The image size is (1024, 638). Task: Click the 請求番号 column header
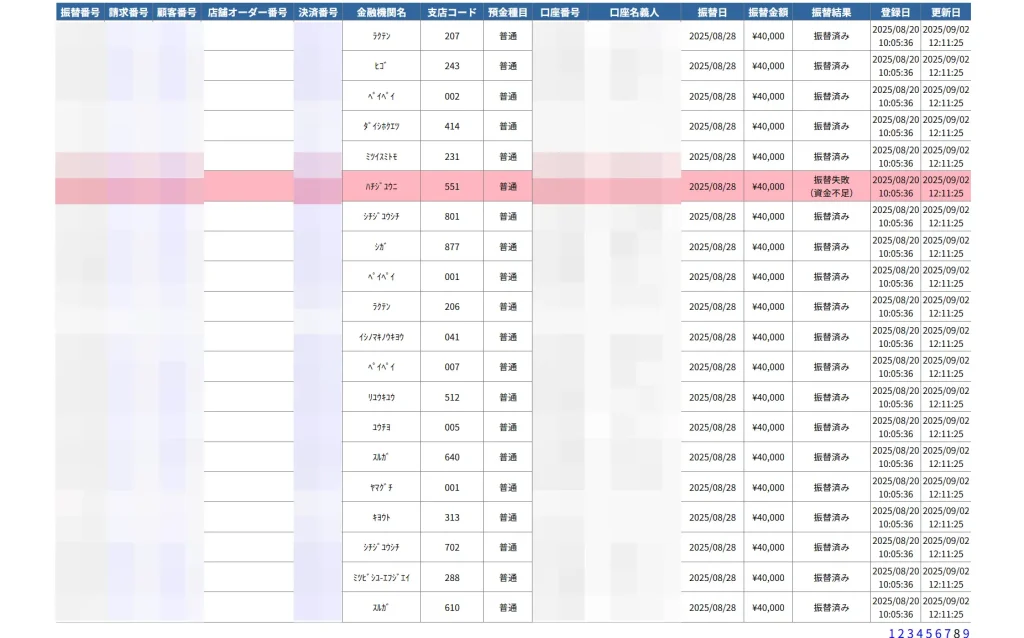click(x=128, y=12)
